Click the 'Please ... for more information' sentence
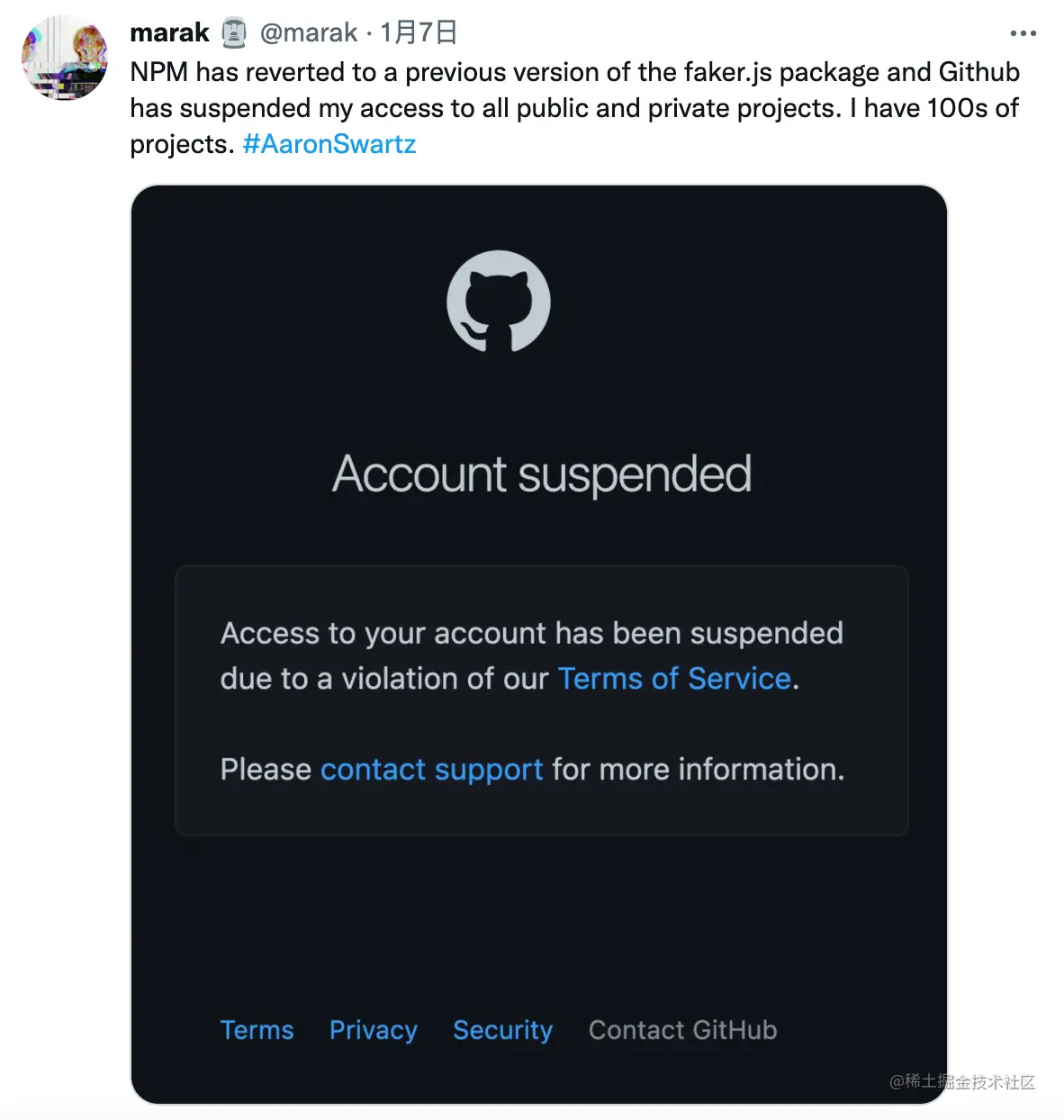 [x=533, y=770]
